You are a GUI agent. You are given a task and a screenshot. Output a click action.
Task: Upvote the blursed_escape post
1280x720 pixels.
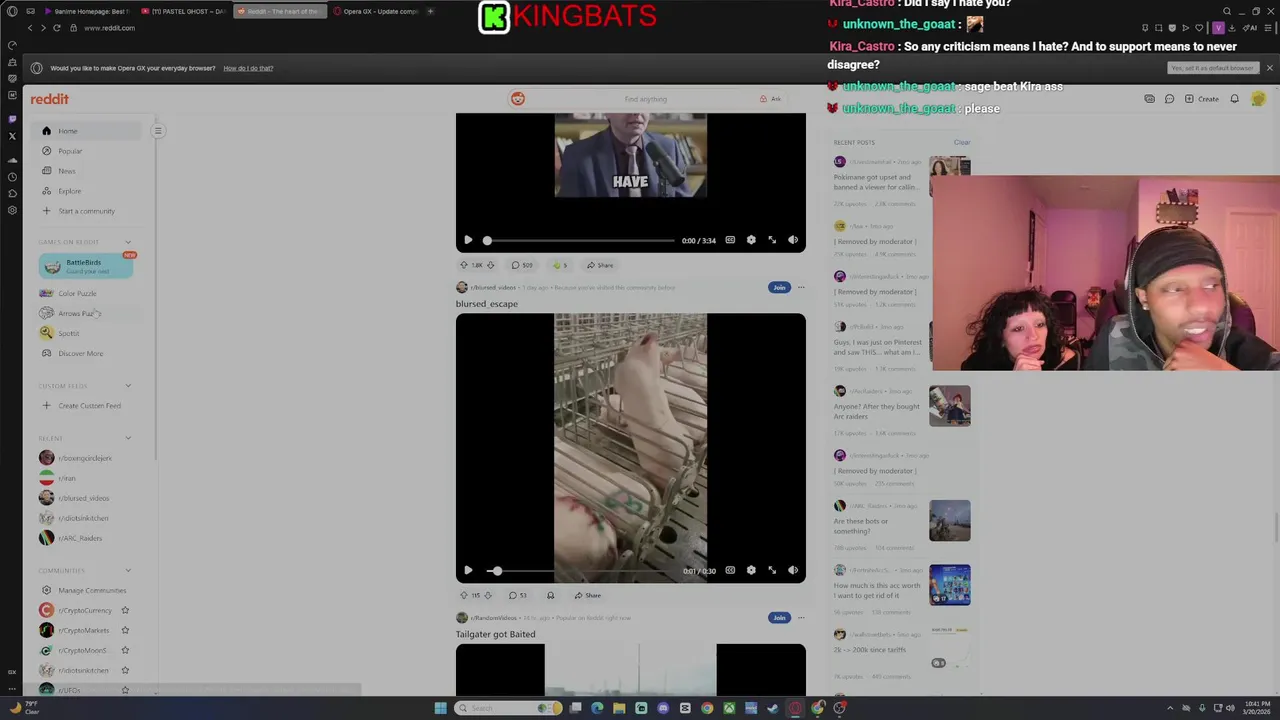pyautogui.click(x=463, y=595)
